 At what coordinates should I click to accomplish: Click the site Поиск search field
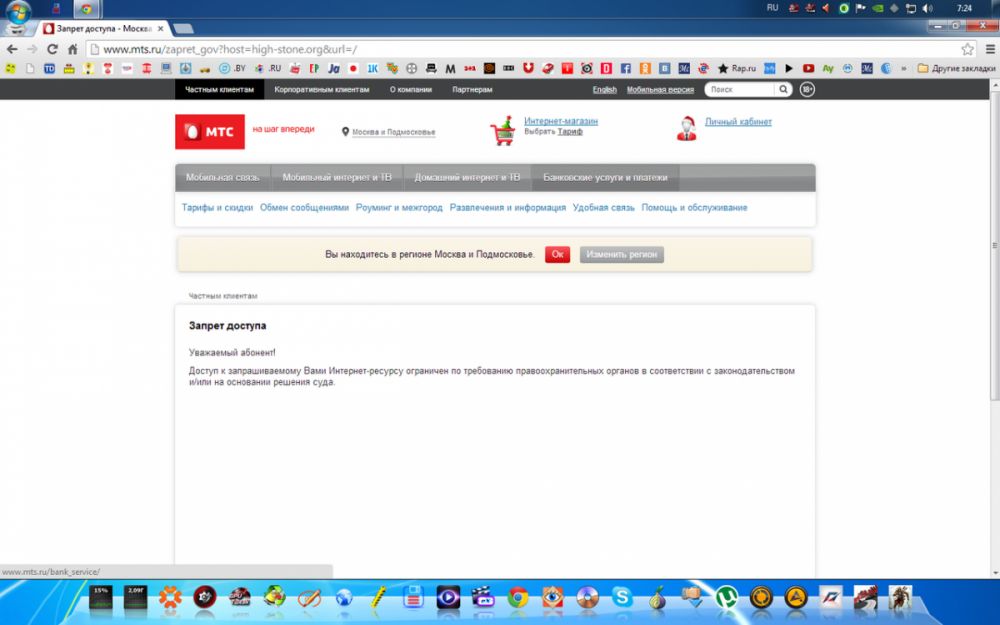click(x=740, y=89)
